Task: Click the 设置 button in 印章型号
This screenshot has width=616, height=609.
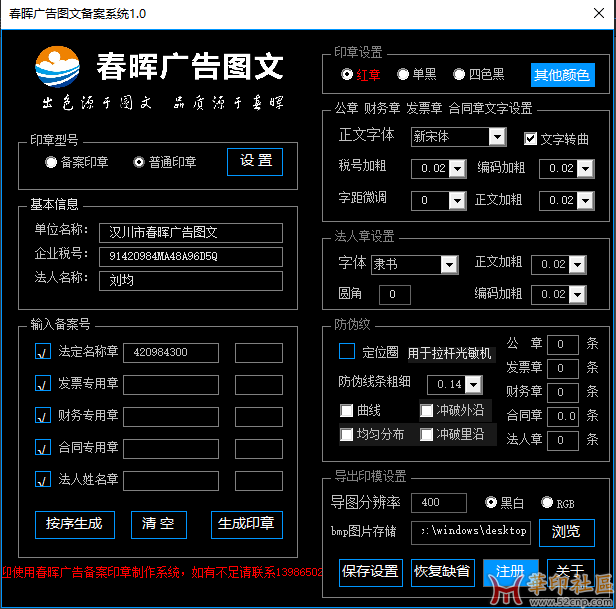Action: [255, 161]
